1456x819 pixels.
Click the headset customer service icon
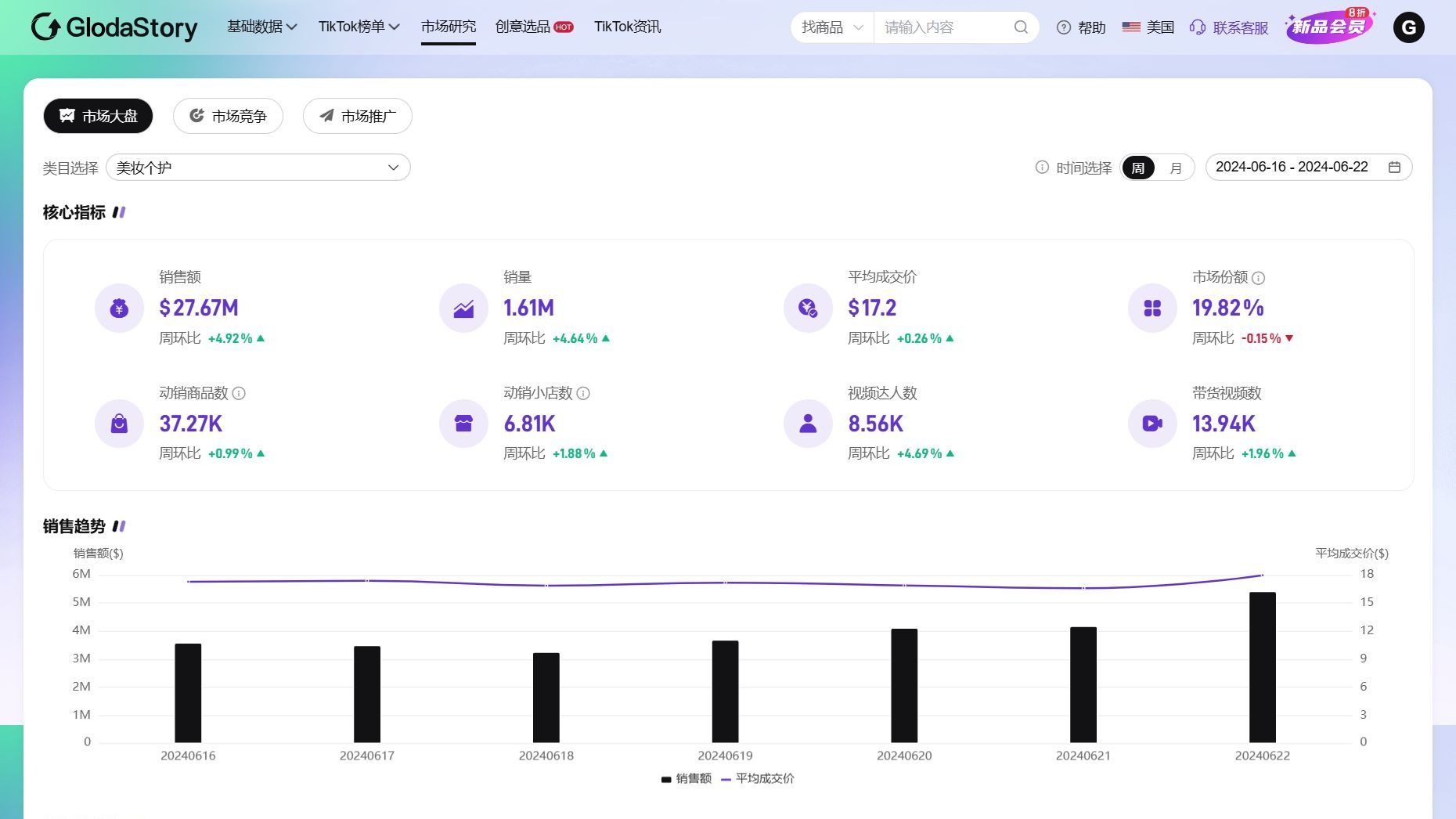(1196, 27)
